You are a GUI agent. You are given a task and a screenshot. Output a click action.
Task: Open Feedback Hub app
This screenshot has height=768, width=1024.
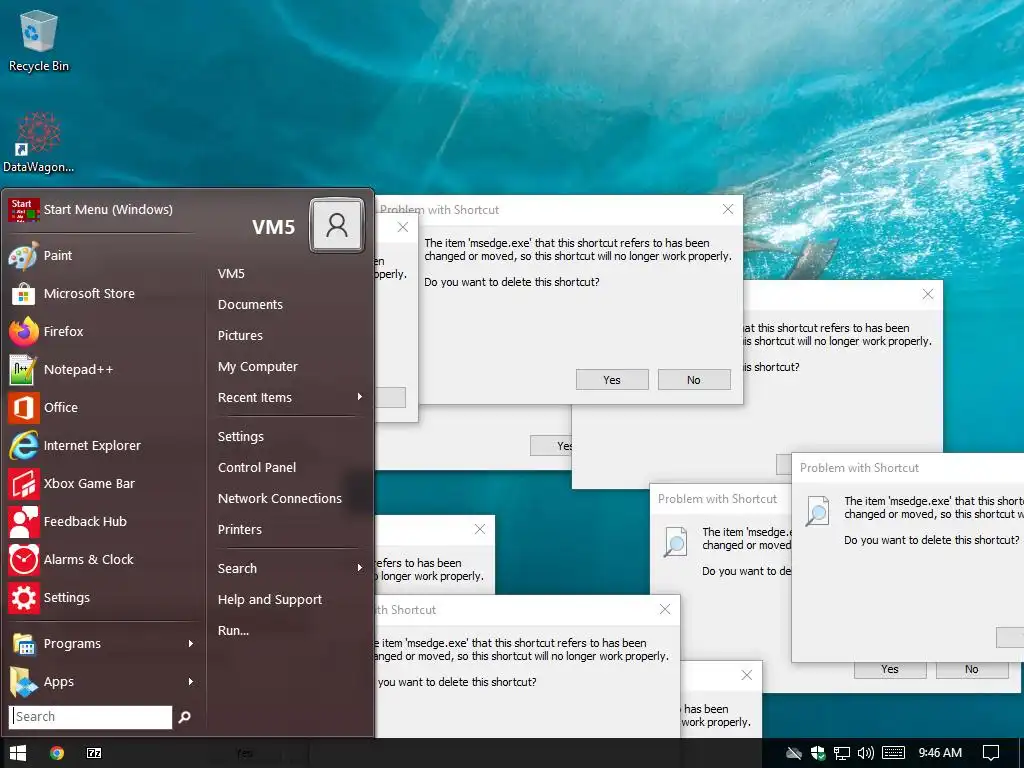(104, 521)
